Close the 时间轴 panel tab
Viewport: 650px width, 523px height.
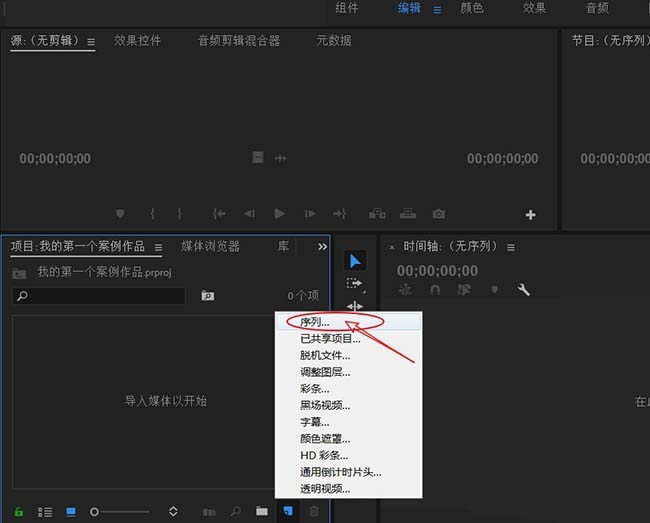(392, 247)
